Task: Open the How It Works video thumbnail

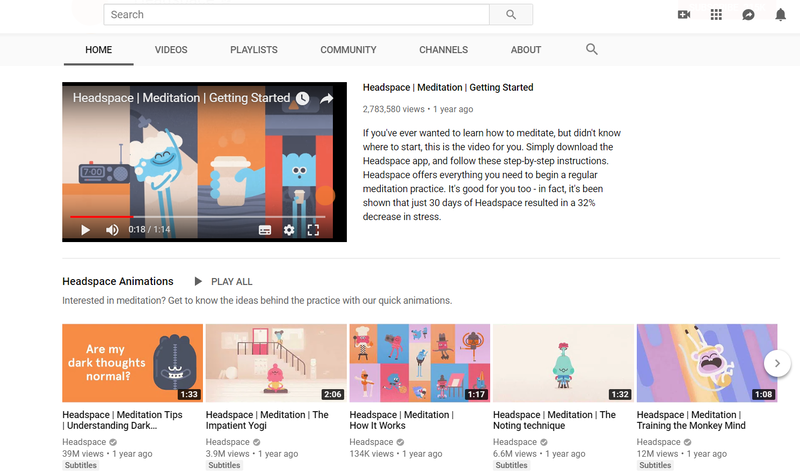Action: coord(419,363)
